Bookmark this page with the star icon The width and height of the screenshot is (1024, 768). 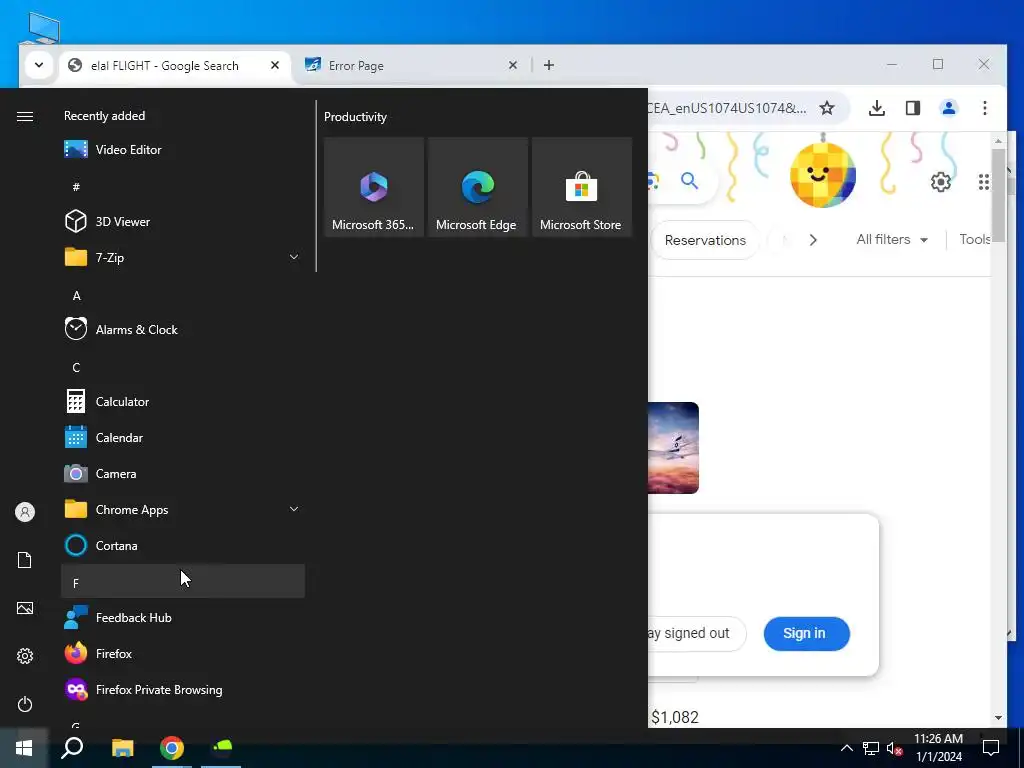[827, 108]
